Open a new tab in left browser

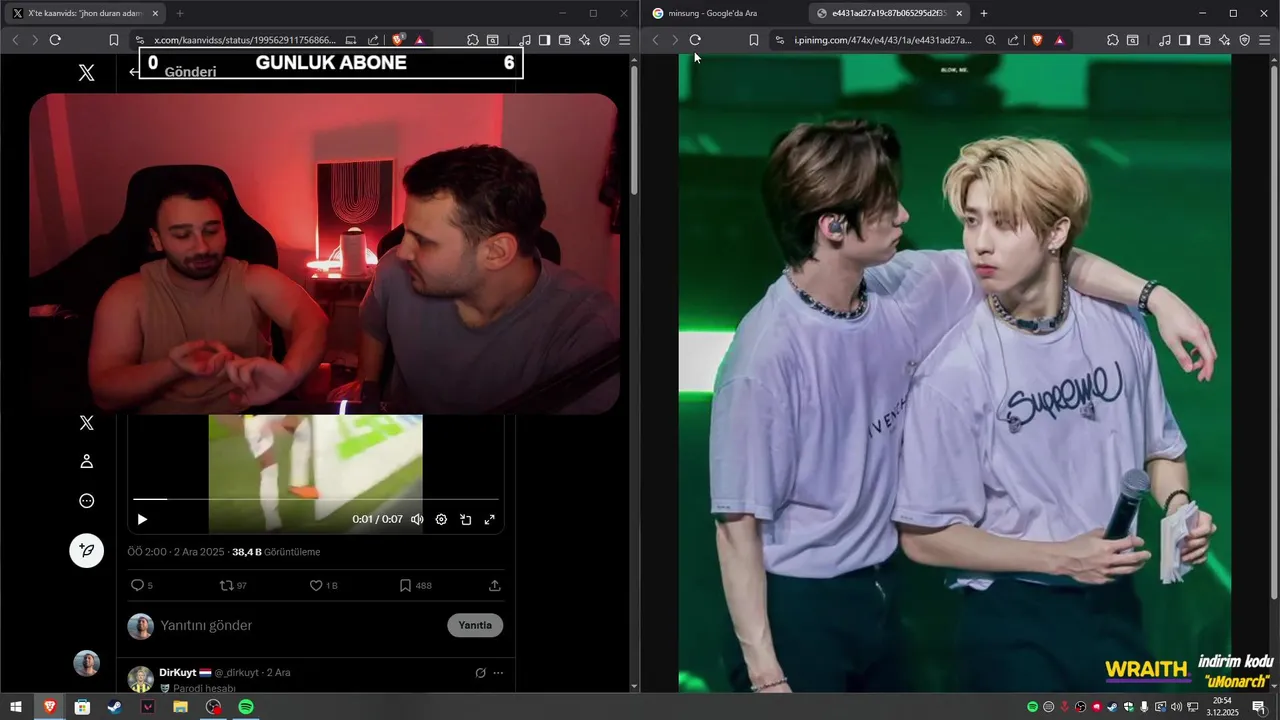[x=180, y=13]
